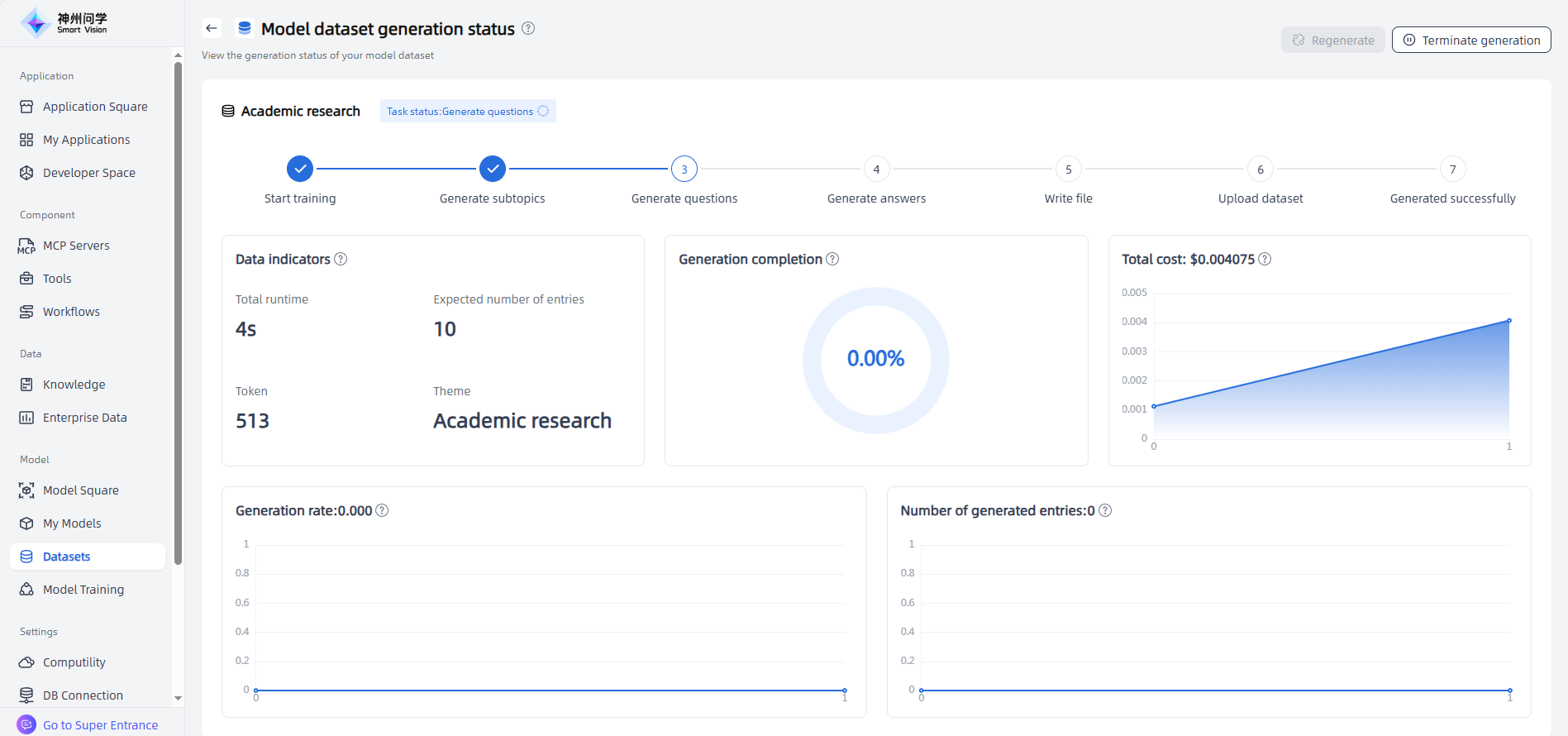Click help icon beside Number of generated entries
Image resolution: width=1568 pixels, height=736 pixels.
coord(1105,510)
